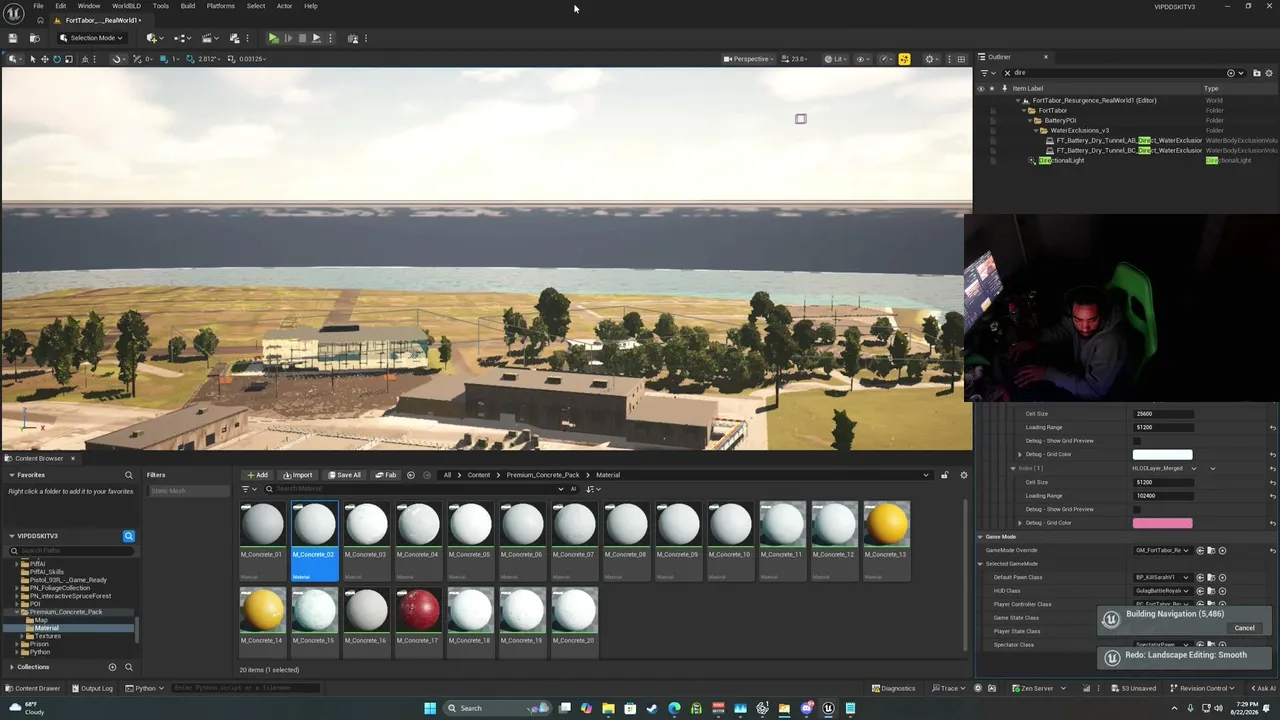The height and width of the screenshot is (720, 1280).
Task: Save the current level with the floppy icon
Action: (13, 38)
